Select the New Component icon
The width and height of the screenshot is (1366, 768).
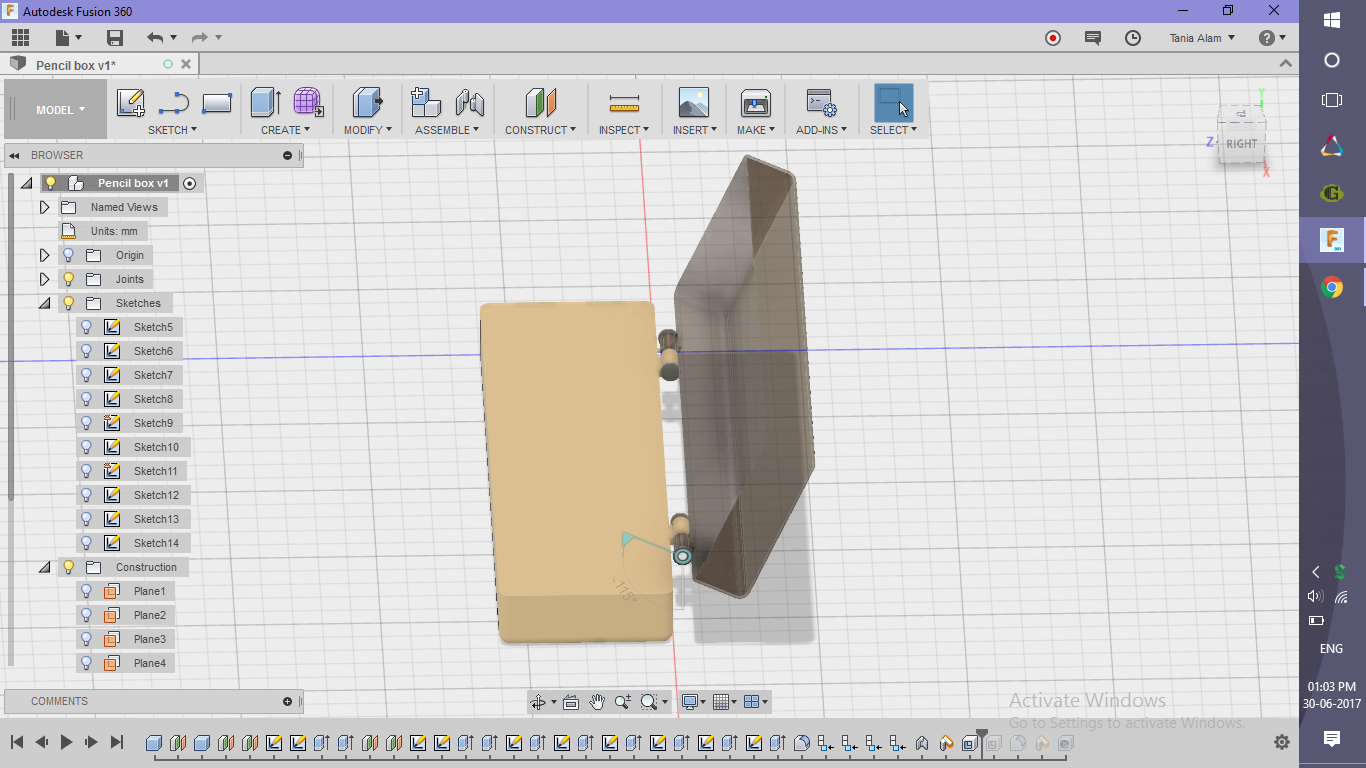pyautogui.click(x=426, y=102)
